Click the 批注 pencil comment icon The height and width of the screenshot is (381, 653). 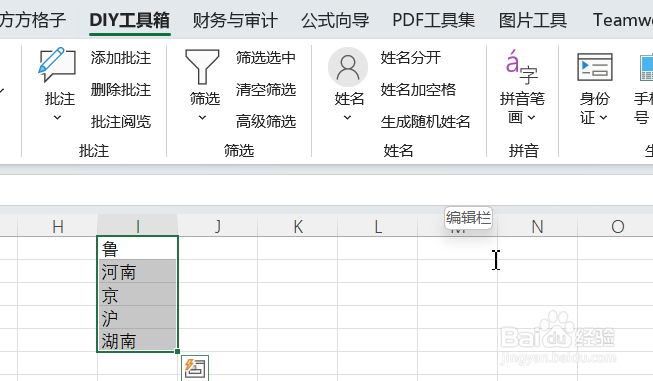point(57,65)
